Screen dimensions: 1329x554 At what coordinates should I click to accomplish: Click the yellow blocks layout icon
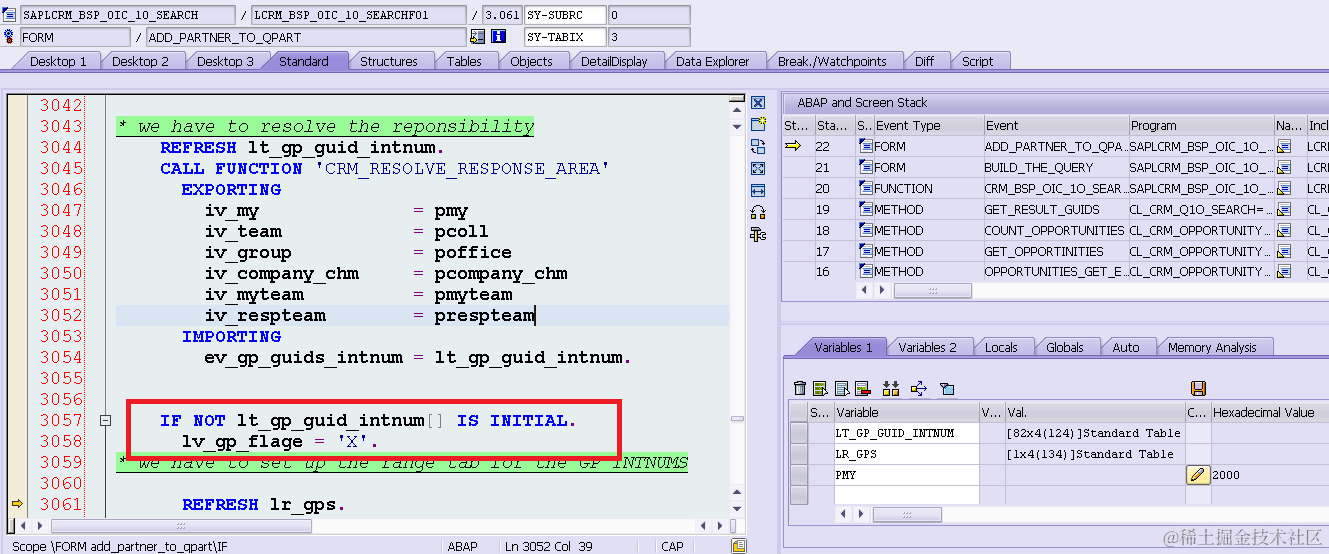tap(891, 388)
